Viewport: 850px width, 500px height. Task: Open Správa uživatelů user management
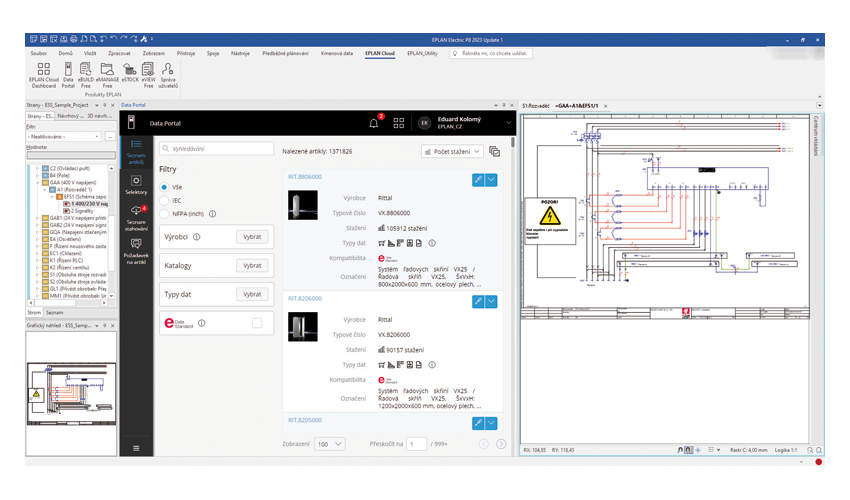(168, 75)
